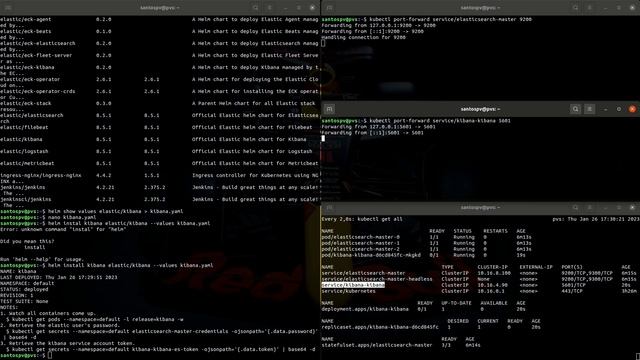Screen dimensions: 640x360
Task: Open the hamburger menu in the elasticsearch port-forward terminal
Action: 589,7
